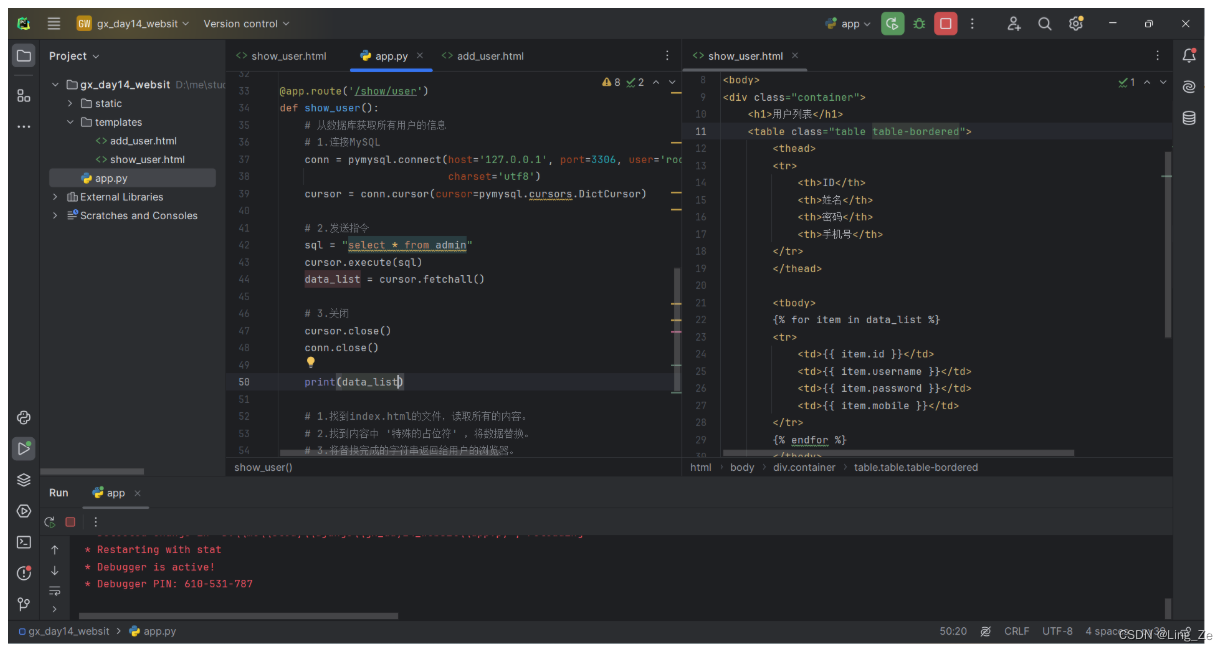Expand External Libraries node
Screen dimensions: 1228x652
tap(56, 197)
